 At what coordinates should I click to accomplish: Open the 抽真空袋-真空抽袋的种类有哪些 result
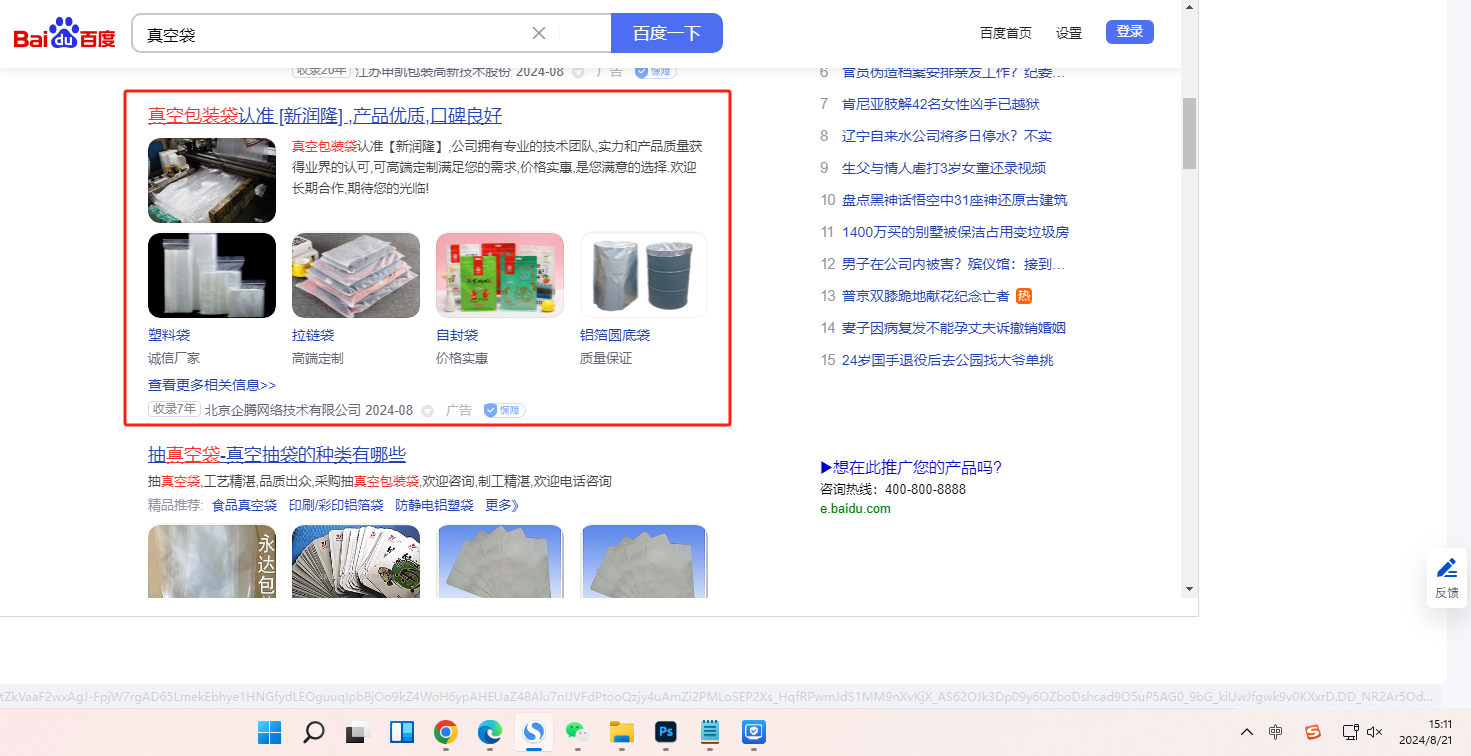[x=277, y=455]
